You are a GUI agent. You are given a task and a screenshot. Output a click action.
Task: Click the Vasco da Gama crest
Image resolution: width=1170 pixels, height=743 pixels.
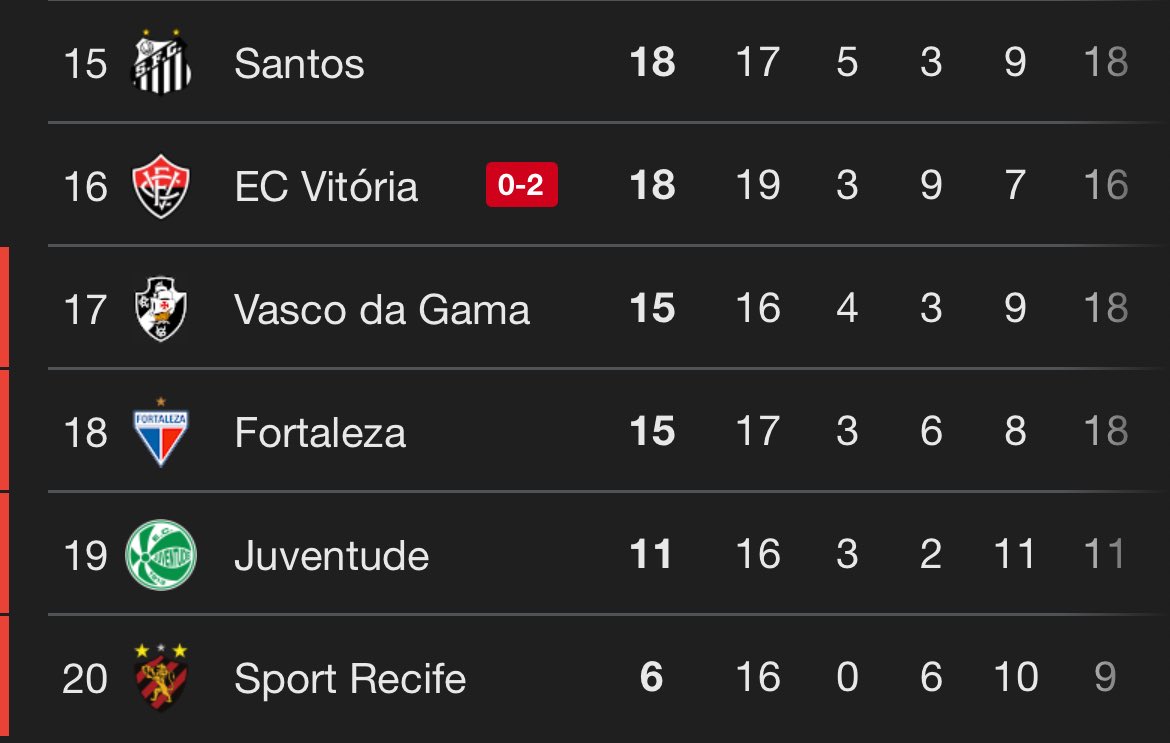161,308
